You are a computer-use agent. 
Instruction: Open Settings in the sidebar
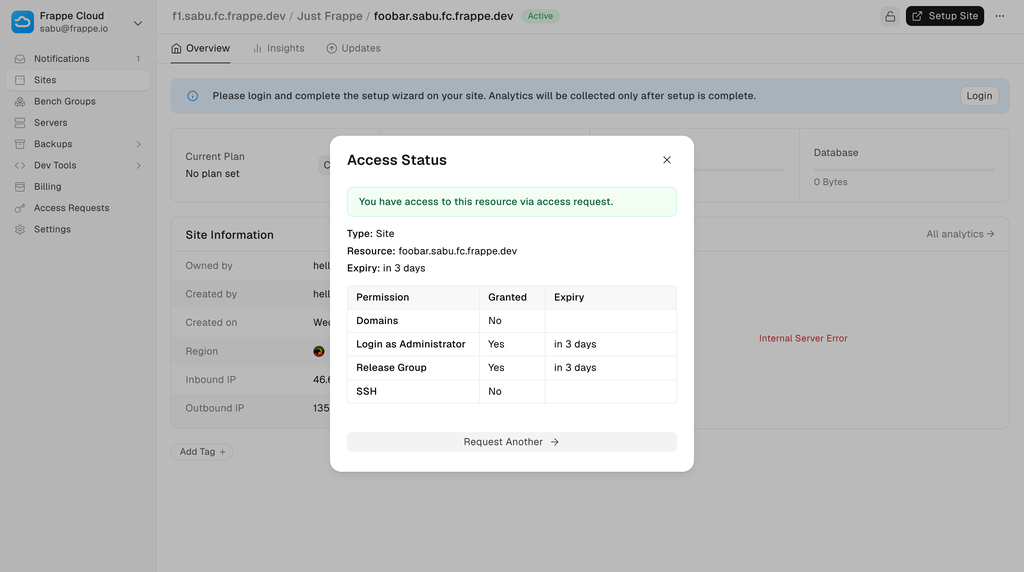click(x=52, y=229)
